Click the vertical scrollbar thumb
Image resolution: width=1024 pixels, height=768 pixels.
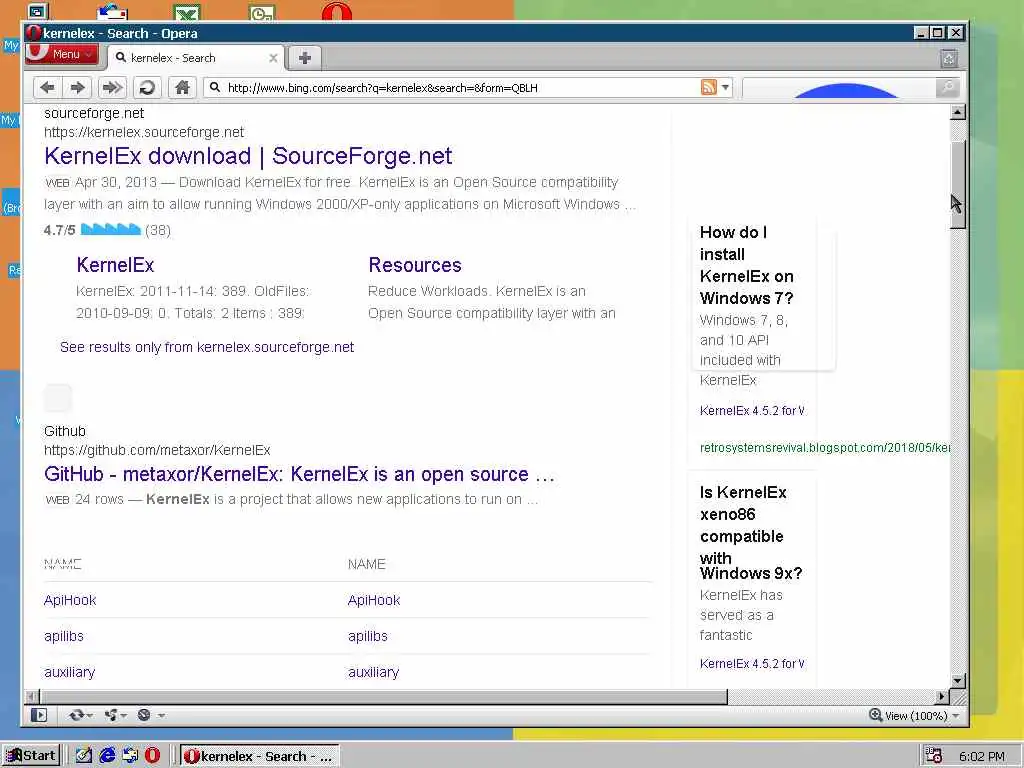tap(957, 184)
